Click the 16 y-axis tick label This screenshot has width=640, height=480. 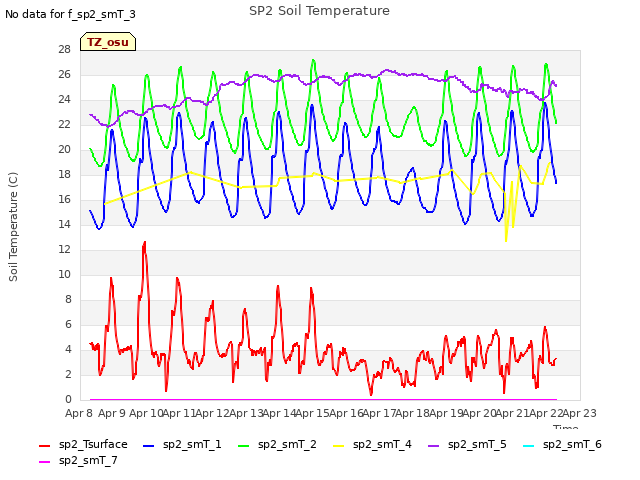pos(64,199)
